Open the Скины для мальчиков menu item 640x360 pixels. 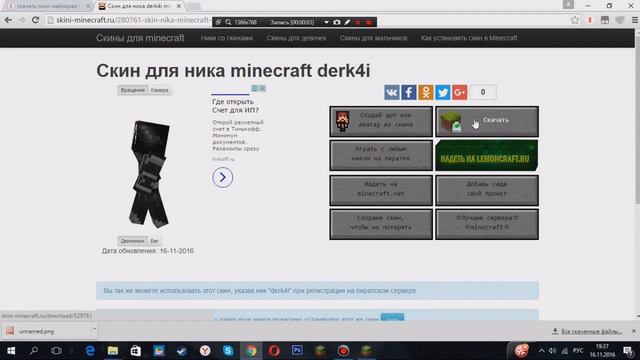(373, 38)
